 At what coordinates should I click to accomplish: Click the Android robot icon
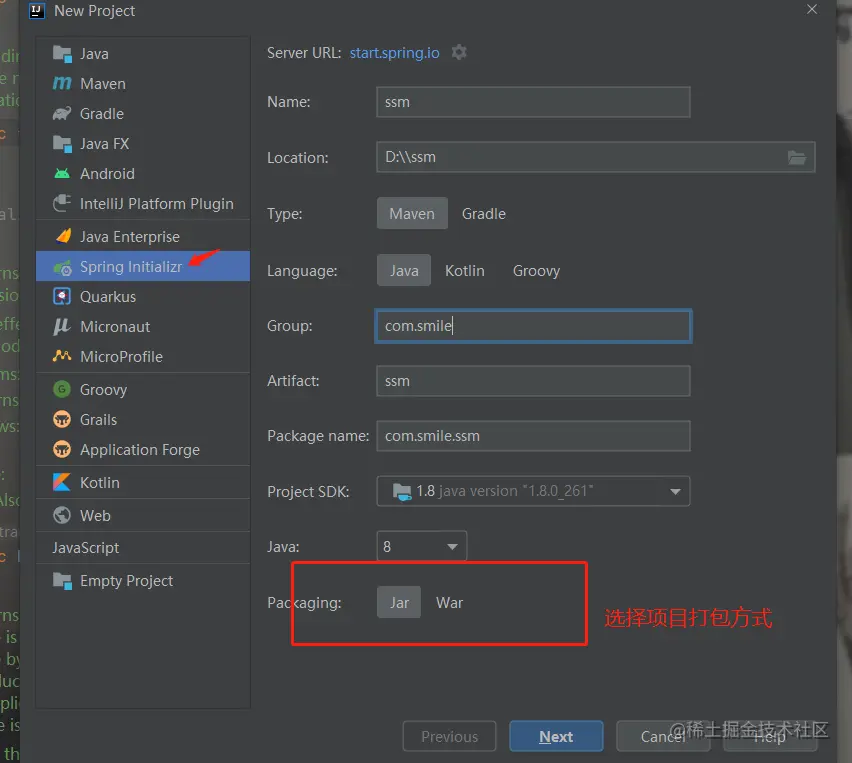[x=62, y=174]
